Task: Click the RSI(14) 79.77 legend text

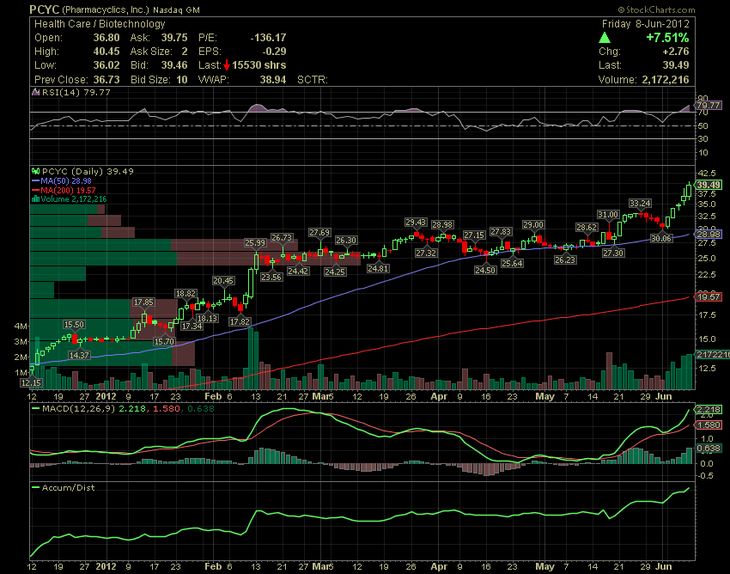Action: tap(76, 92)
